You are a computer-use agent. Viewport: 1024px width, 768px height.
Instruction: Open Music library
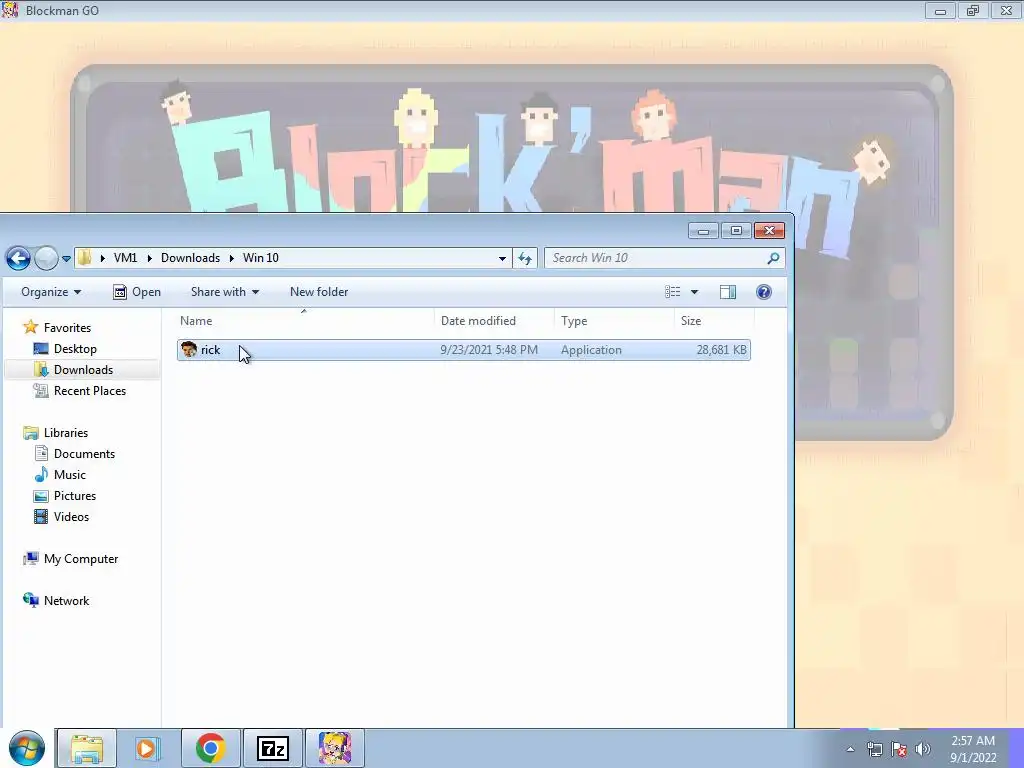[69, 475]
